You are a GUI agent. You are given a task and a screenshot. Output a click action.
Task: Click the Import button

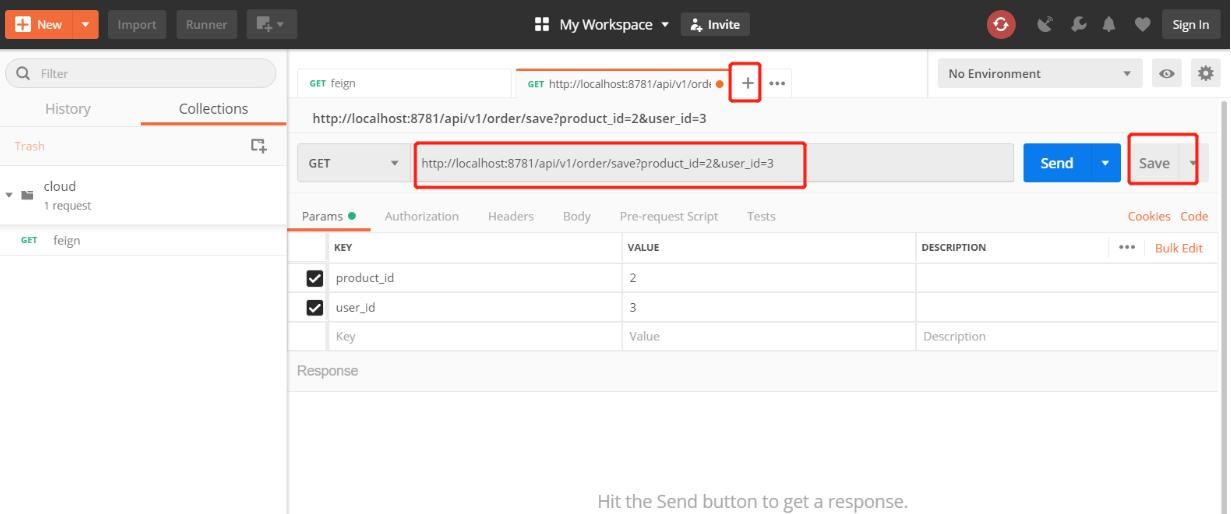click(137, 24)
